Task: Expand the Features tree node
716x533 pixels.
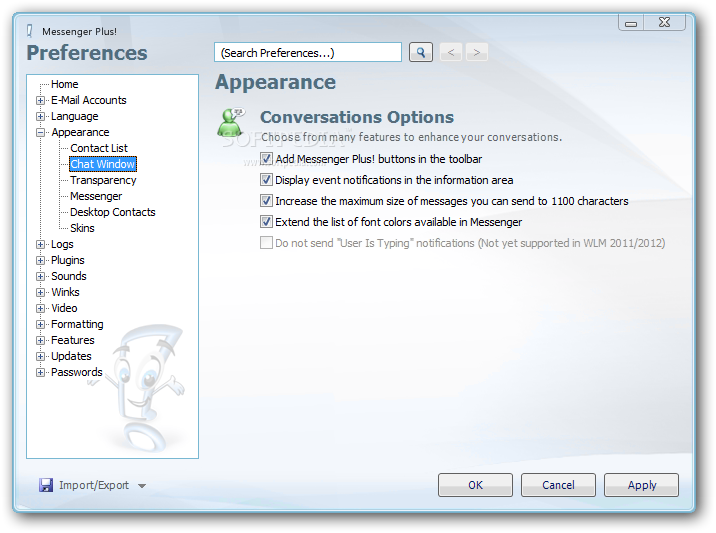Action: pos(41,340)
